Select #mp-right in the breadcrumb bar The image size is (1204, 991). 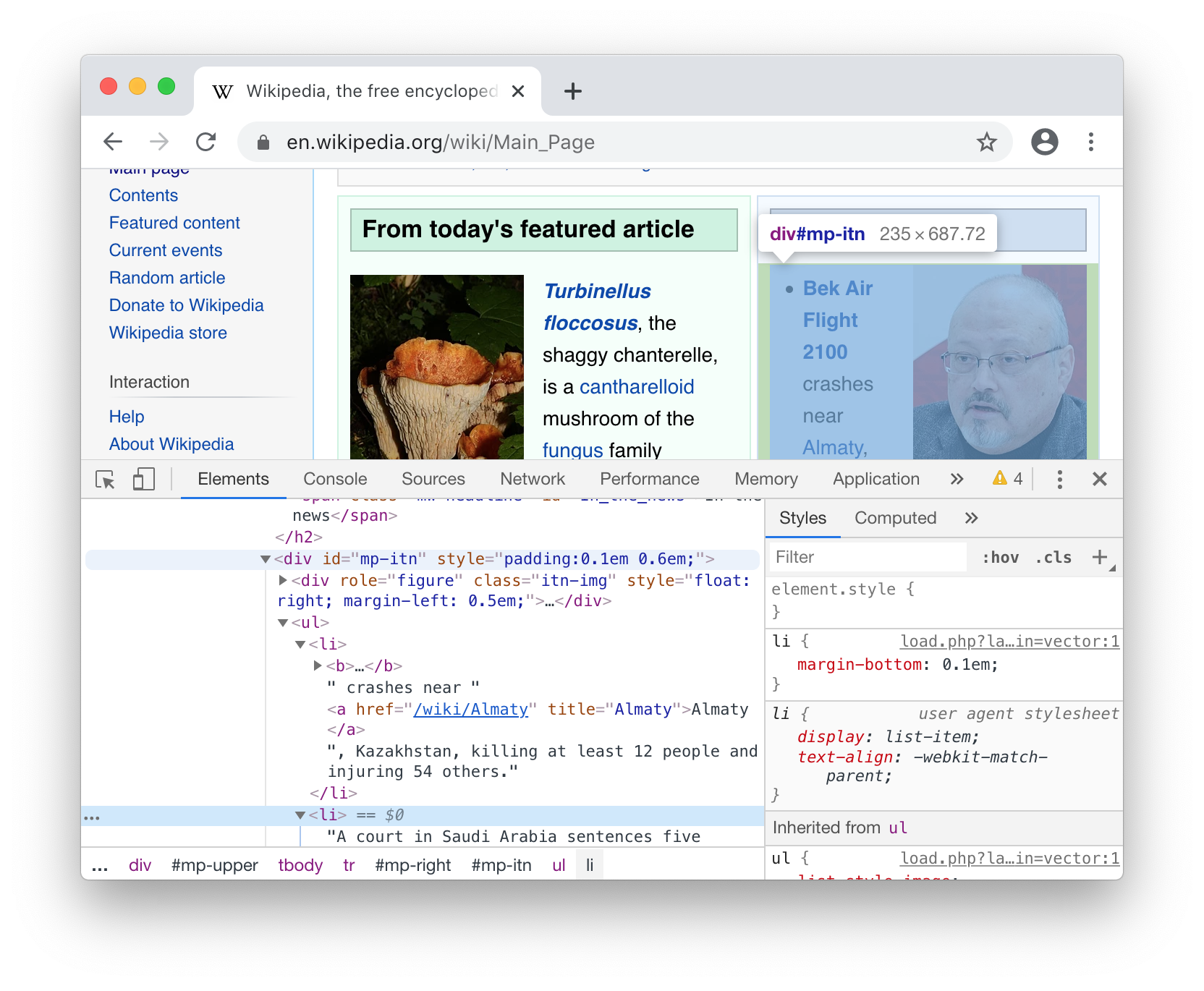click(x=412, y=866)
